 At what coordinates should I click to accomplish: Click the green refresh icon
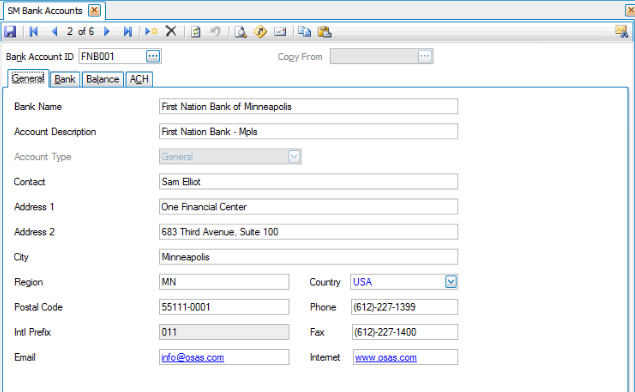[x=196, y=32]
